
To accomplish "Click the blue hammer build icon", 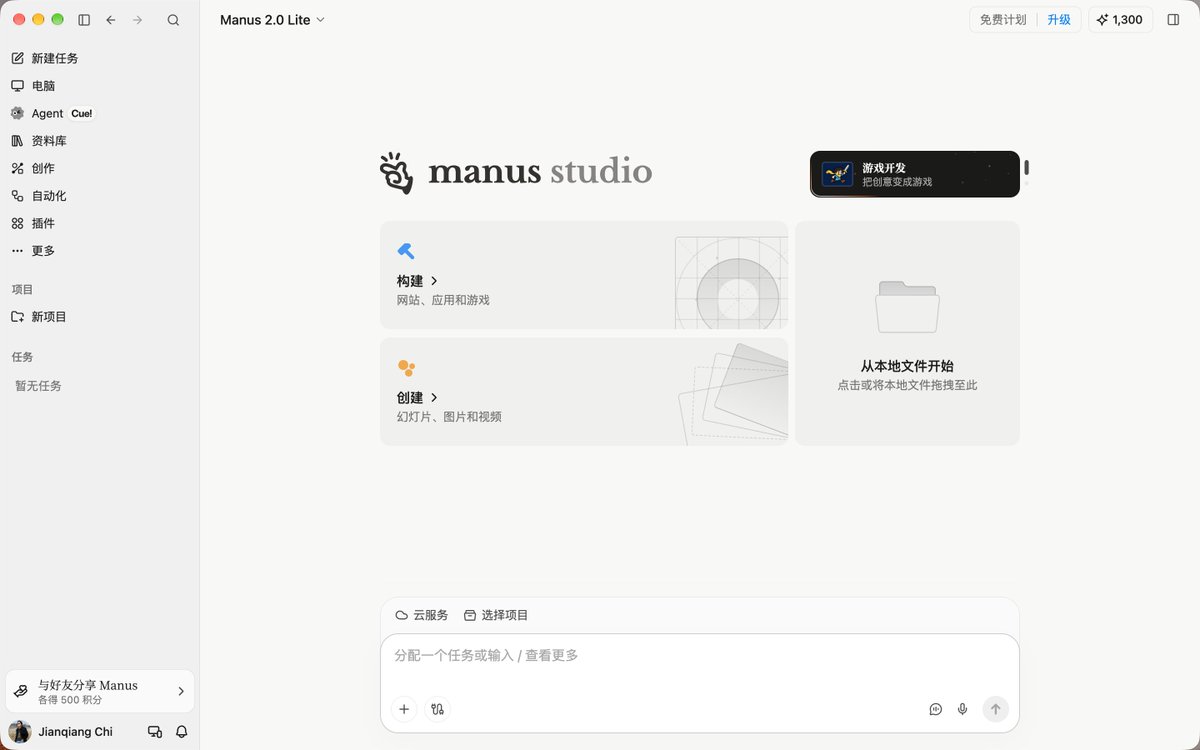I will [405, 251].
